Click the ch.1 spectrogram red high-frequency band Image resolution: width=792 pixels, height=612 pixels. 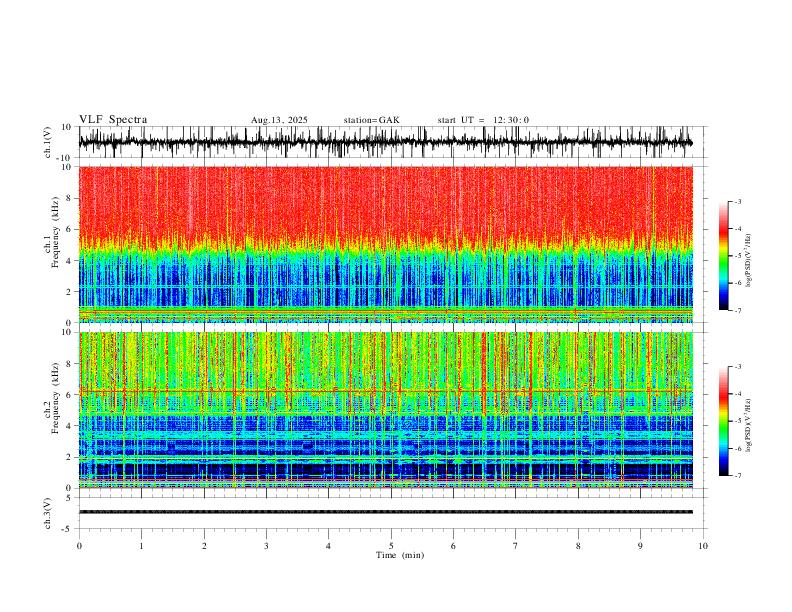(x=386, y=205)
